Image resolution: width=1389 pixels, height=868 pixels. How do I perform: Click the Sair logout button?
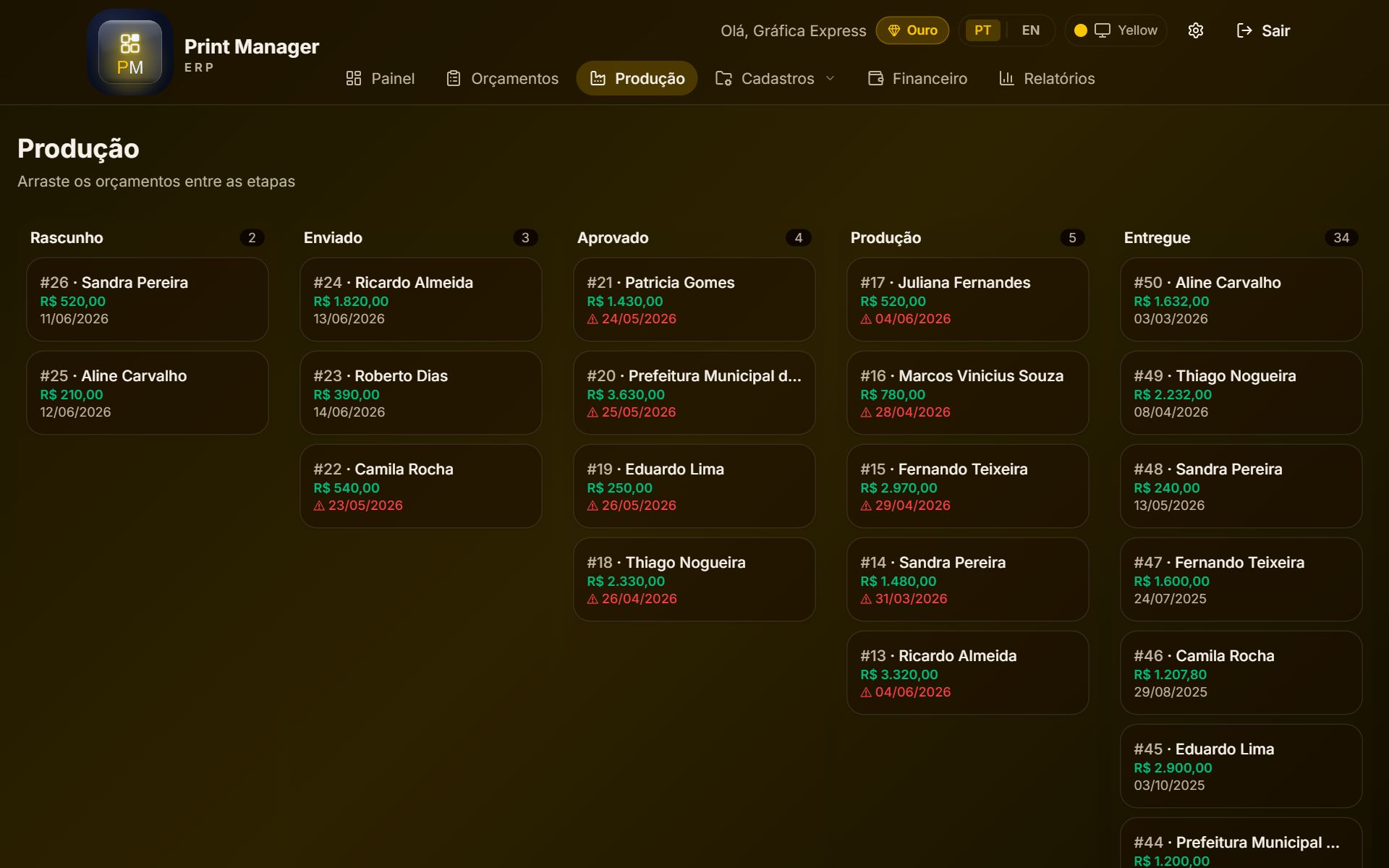[1263, 30]
